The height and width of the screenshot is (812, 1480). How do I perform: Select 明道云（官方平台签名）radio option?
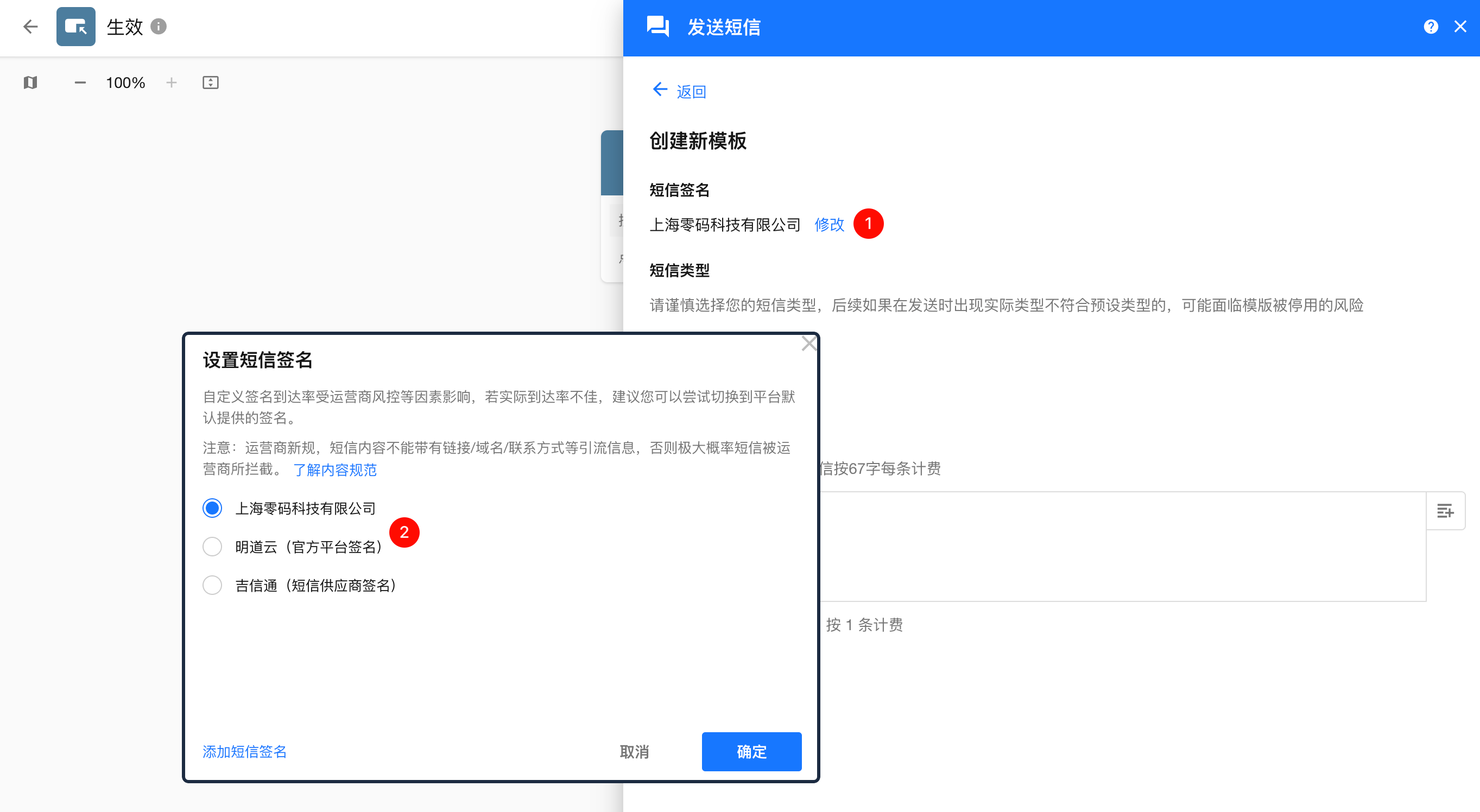(213, 547)
